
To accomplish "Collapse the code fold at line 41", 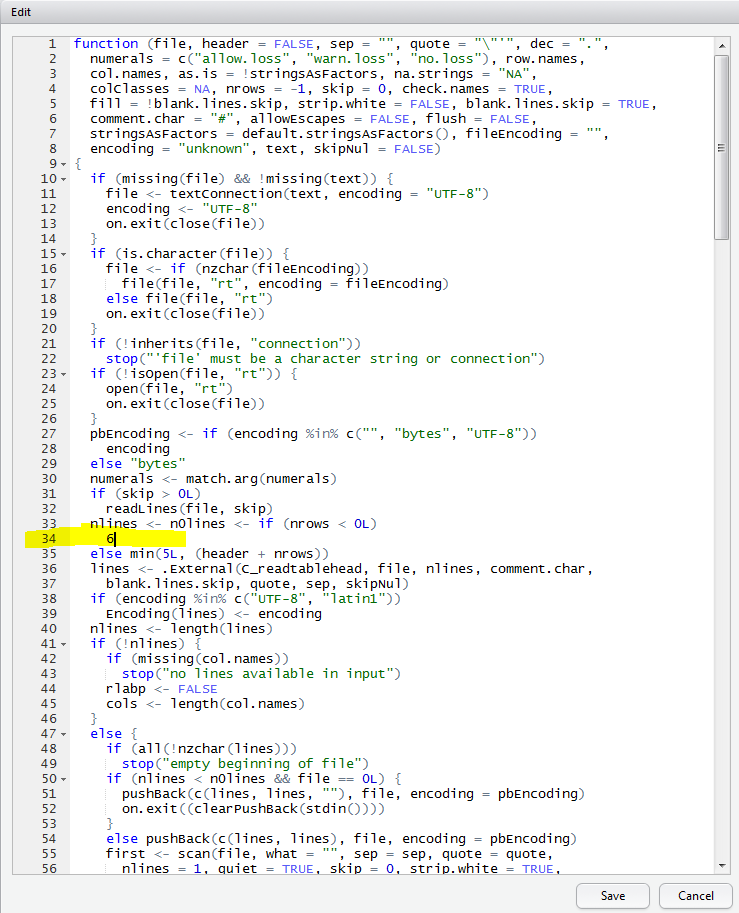I will (x=63, y=645).
